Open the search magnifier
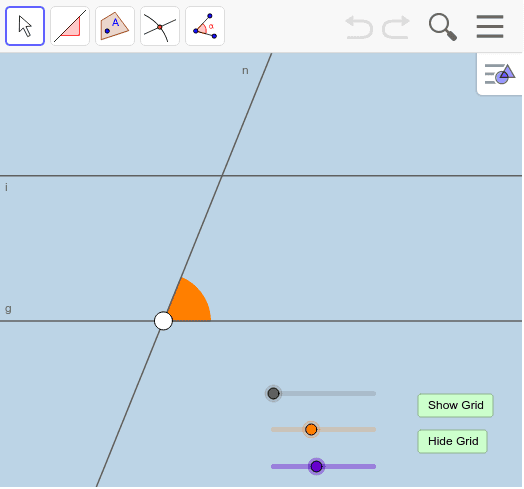 (442, 27)
